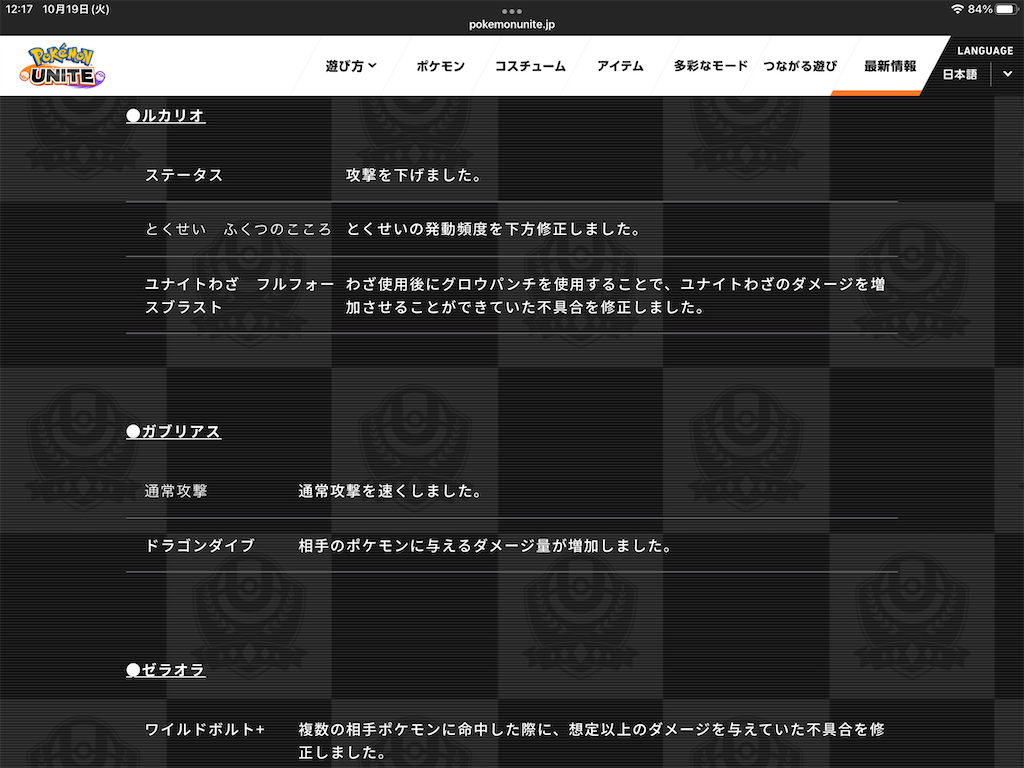The height and width of the screenshot is (768, 1024).
Task: Open the 遊び方 dropdown menu
Action: [351, 66]
